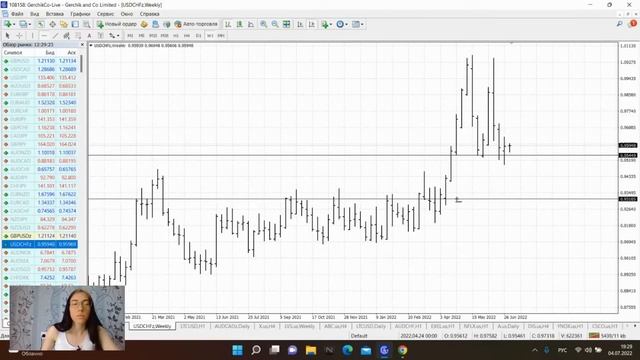This screenshot has width=640, height=360.
Task: Open the red notification icon at top right
Action: (633, 24)
